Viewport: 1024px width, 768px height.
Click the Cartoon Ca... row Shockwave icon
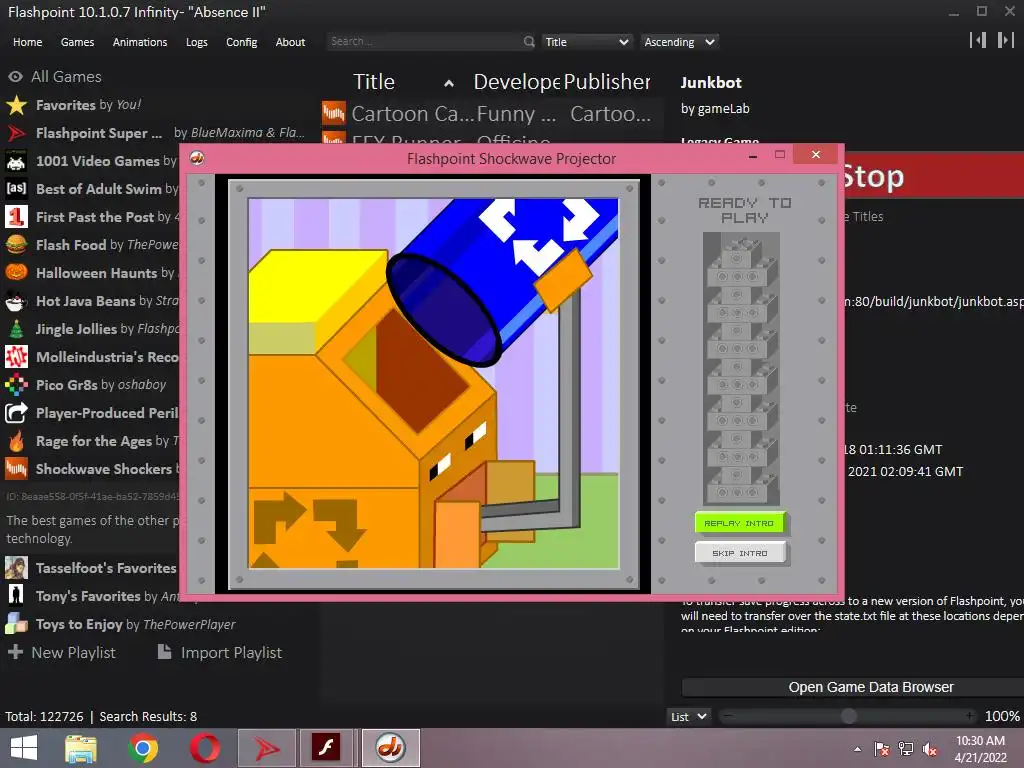click(334, 113)
